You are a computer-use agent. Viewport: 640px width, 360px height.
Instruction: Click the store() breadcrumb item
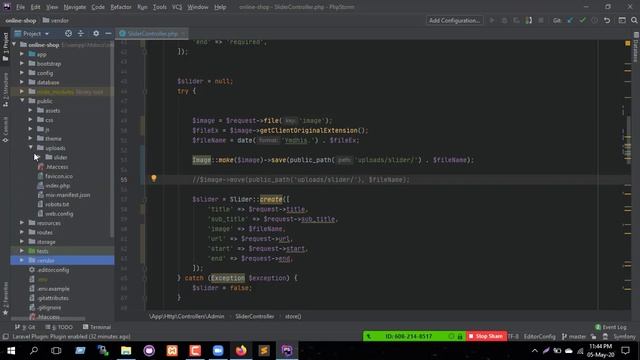293,316
